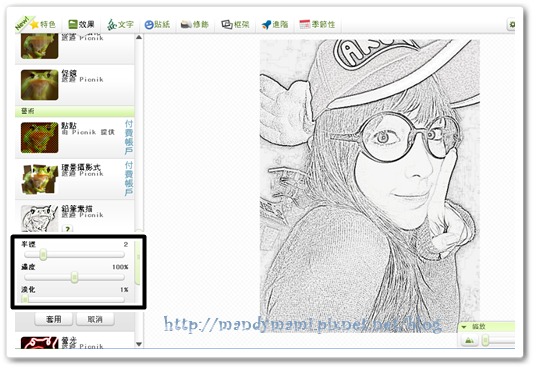Click the 濃度 strength slider handle

pos(74,277)
